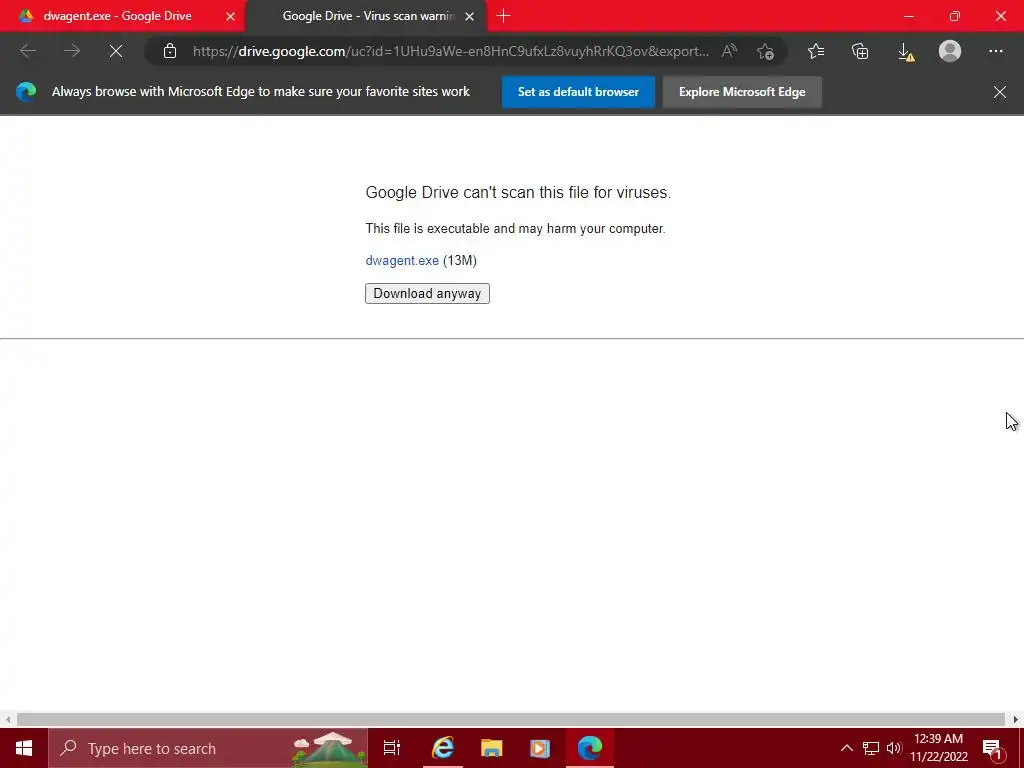Show hidden system tray icons
Image resolution: width=1024 pixels, height=768 pixels.
click(846, 748)
